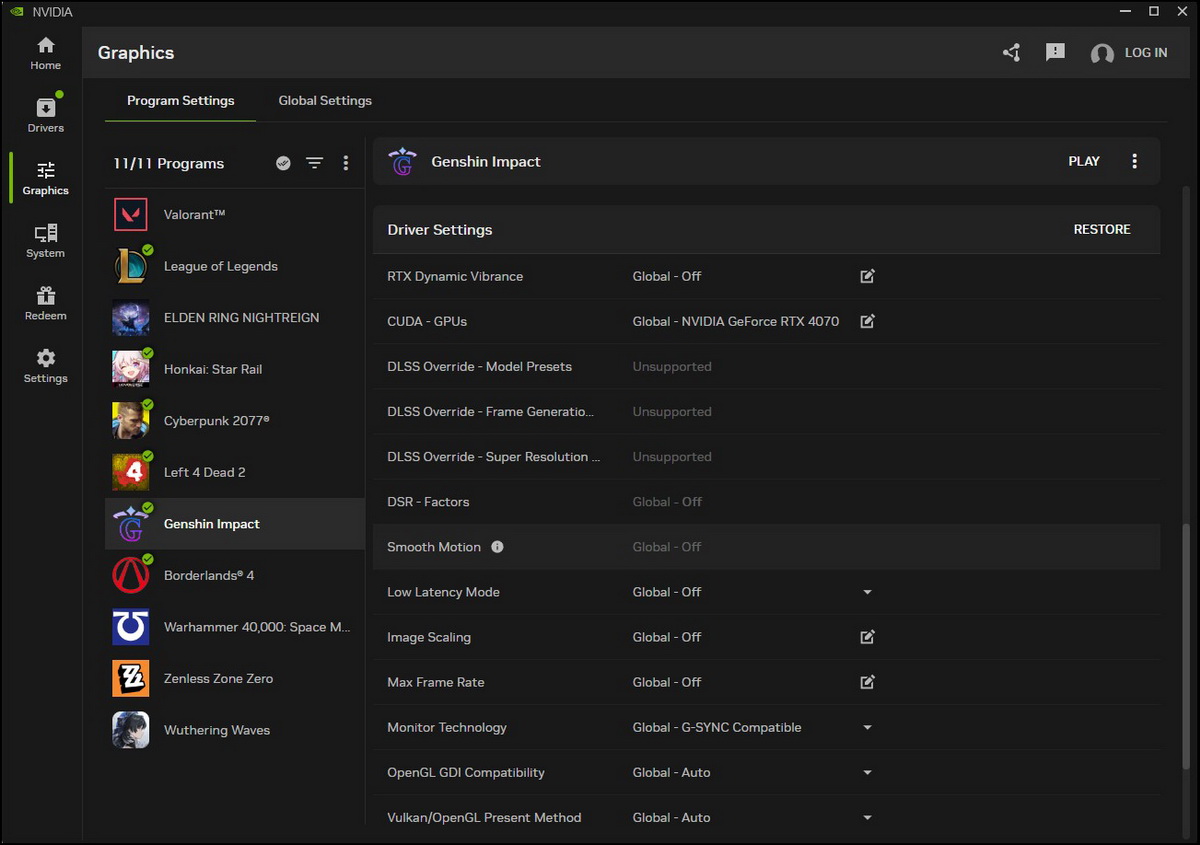This screenshot has height=845, width=1200.
Task: Click the DSR - Factors setting label
Action: 428,502
